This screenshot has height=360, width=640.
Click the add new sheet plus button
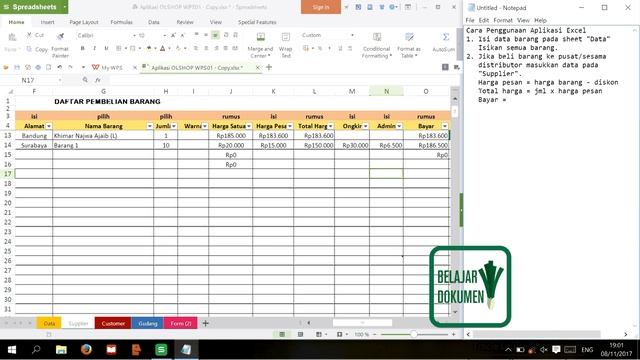click(206, 323)
